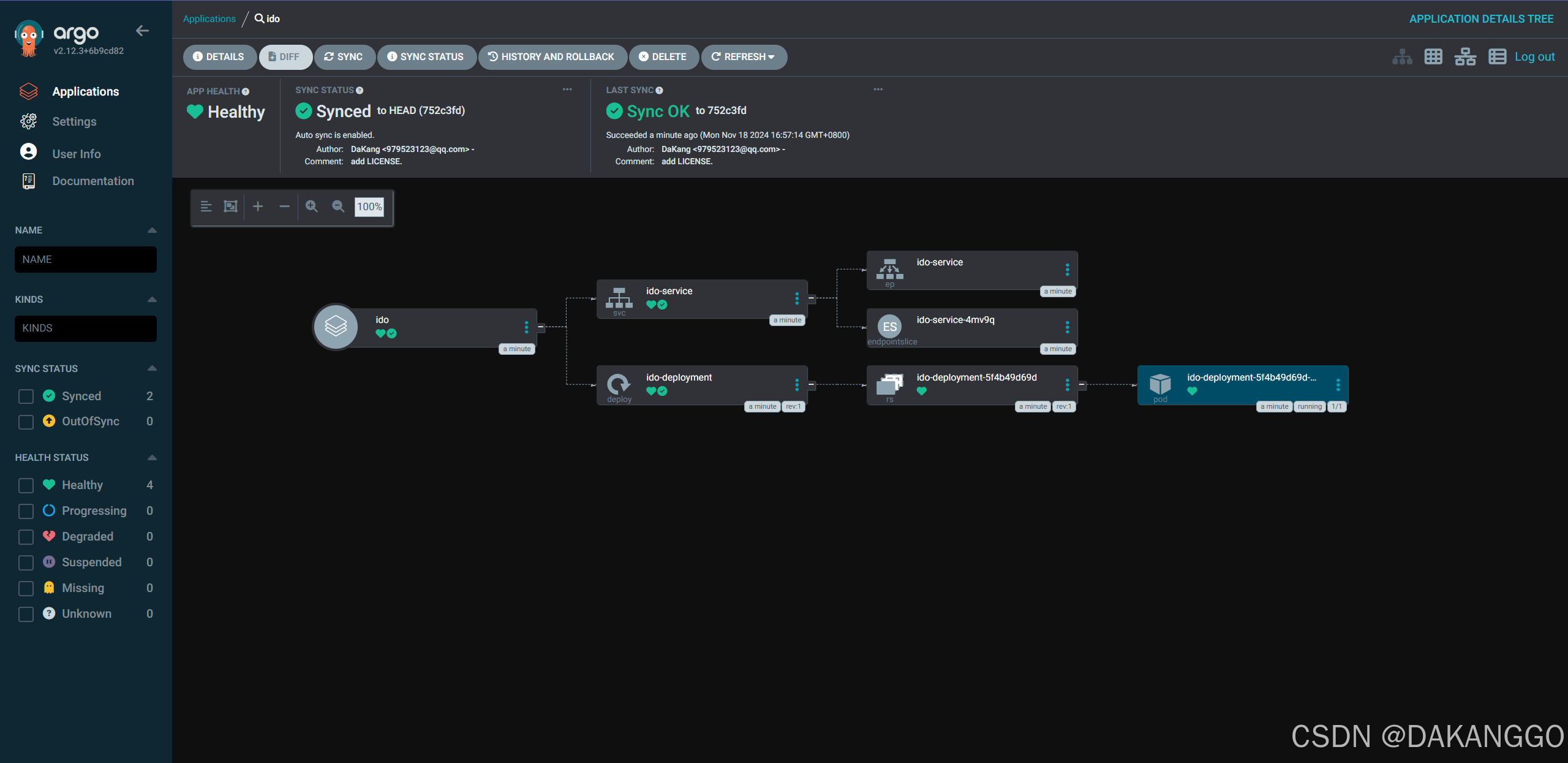Image resolution: width=1568 pixels, height=763 pixels.
Task: Open the Settings sidebar menu item
Action: [x=74, y=121]
